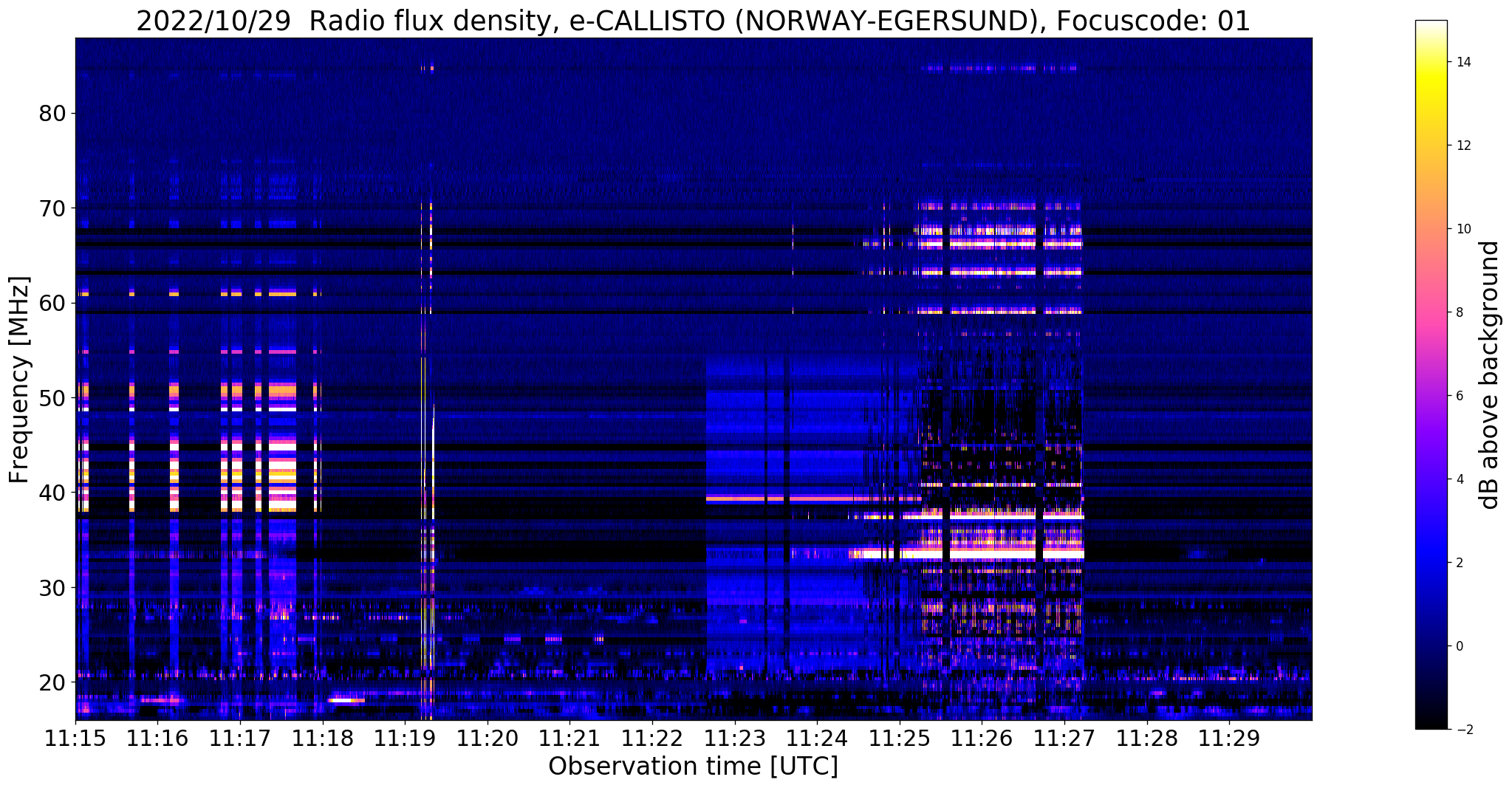Click the 11:24 time tick label
The height and width of the screenshot is (788, 1512).
(x=816, y=739)
